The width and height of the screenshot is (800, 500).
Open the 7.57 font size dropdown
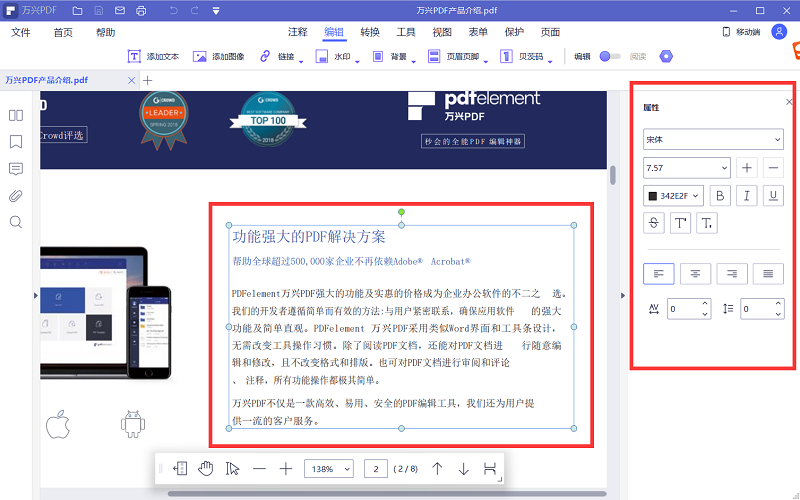tap(686, 167)
